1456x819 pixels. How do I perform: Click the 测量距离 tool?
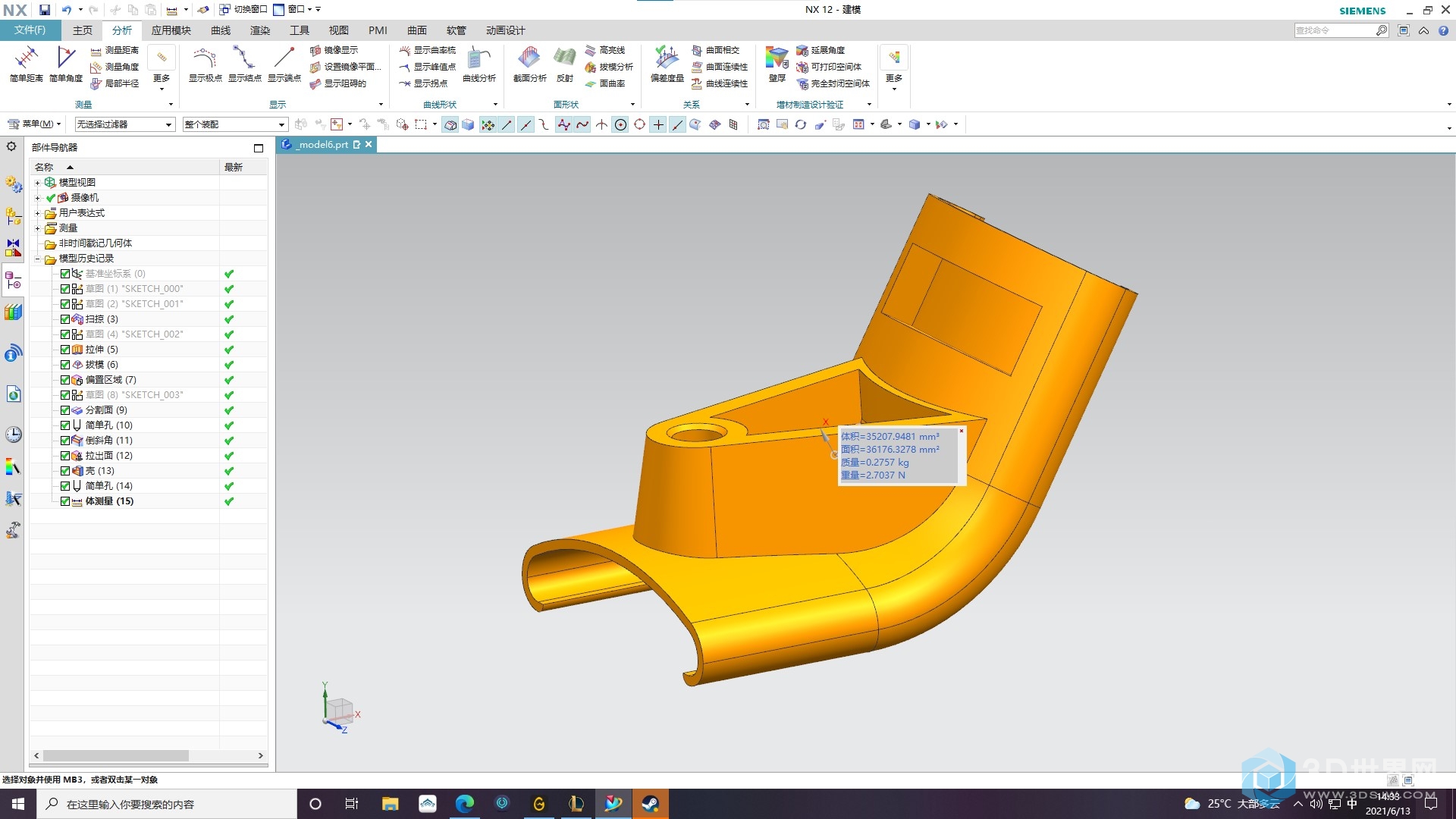(x=115, y=50)
